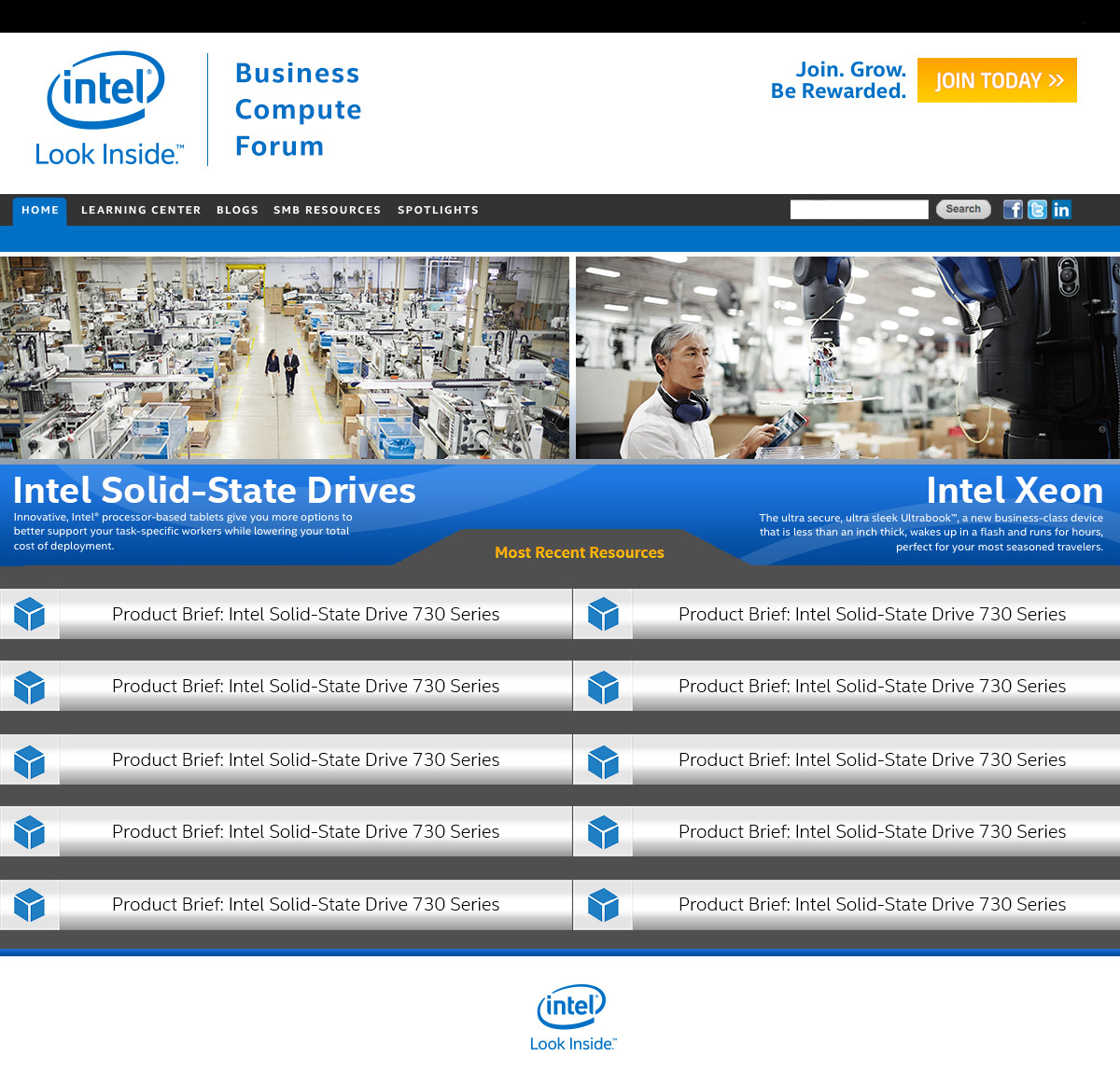
Task: Open first left-column Product Brief 730 Series link
Action: point(306,614)
